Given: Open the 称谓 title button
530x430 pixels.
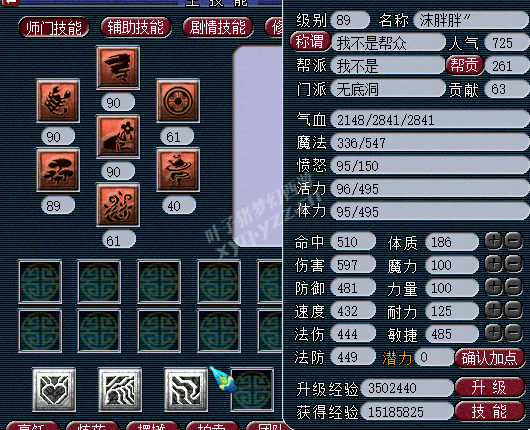Looking at the screenshot, I should pos(310,42).
